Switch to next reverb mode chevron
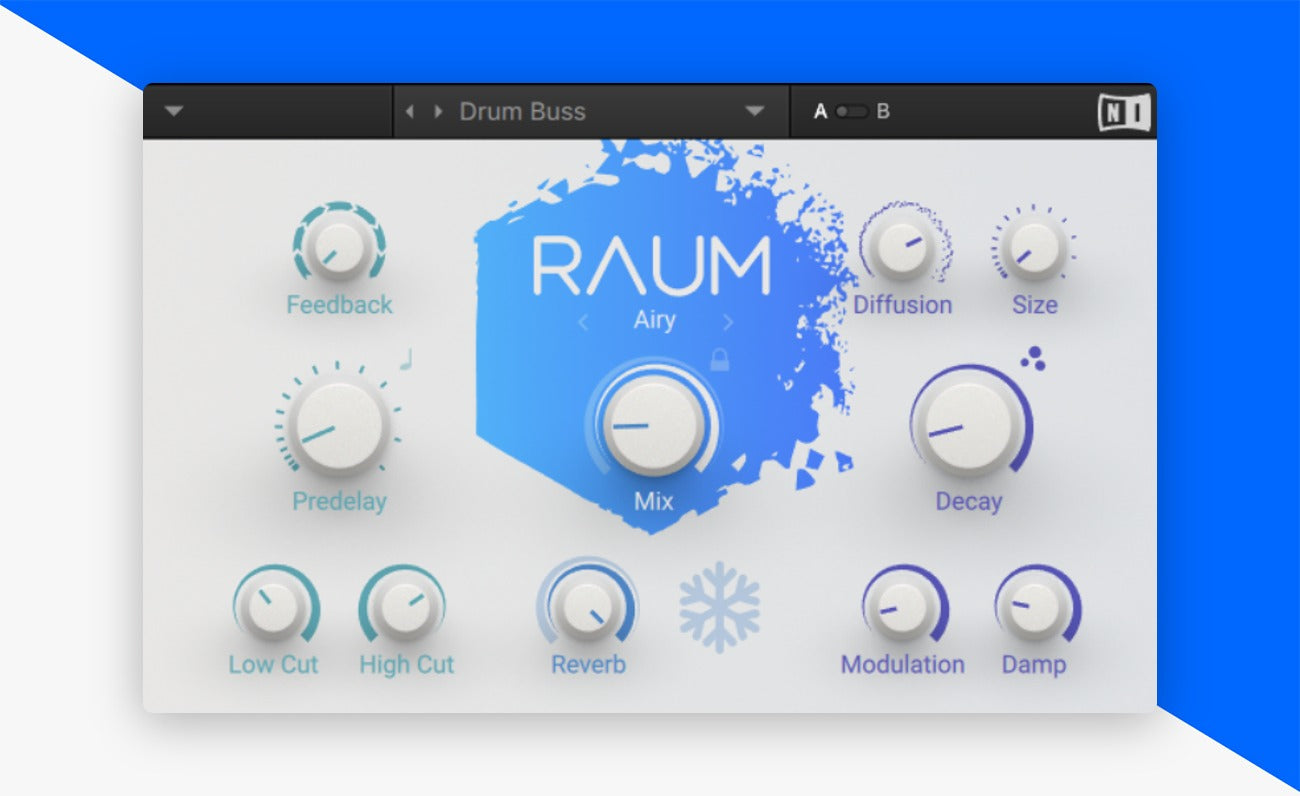Viewport: 1300px width, 796px height. coord(727,322)
